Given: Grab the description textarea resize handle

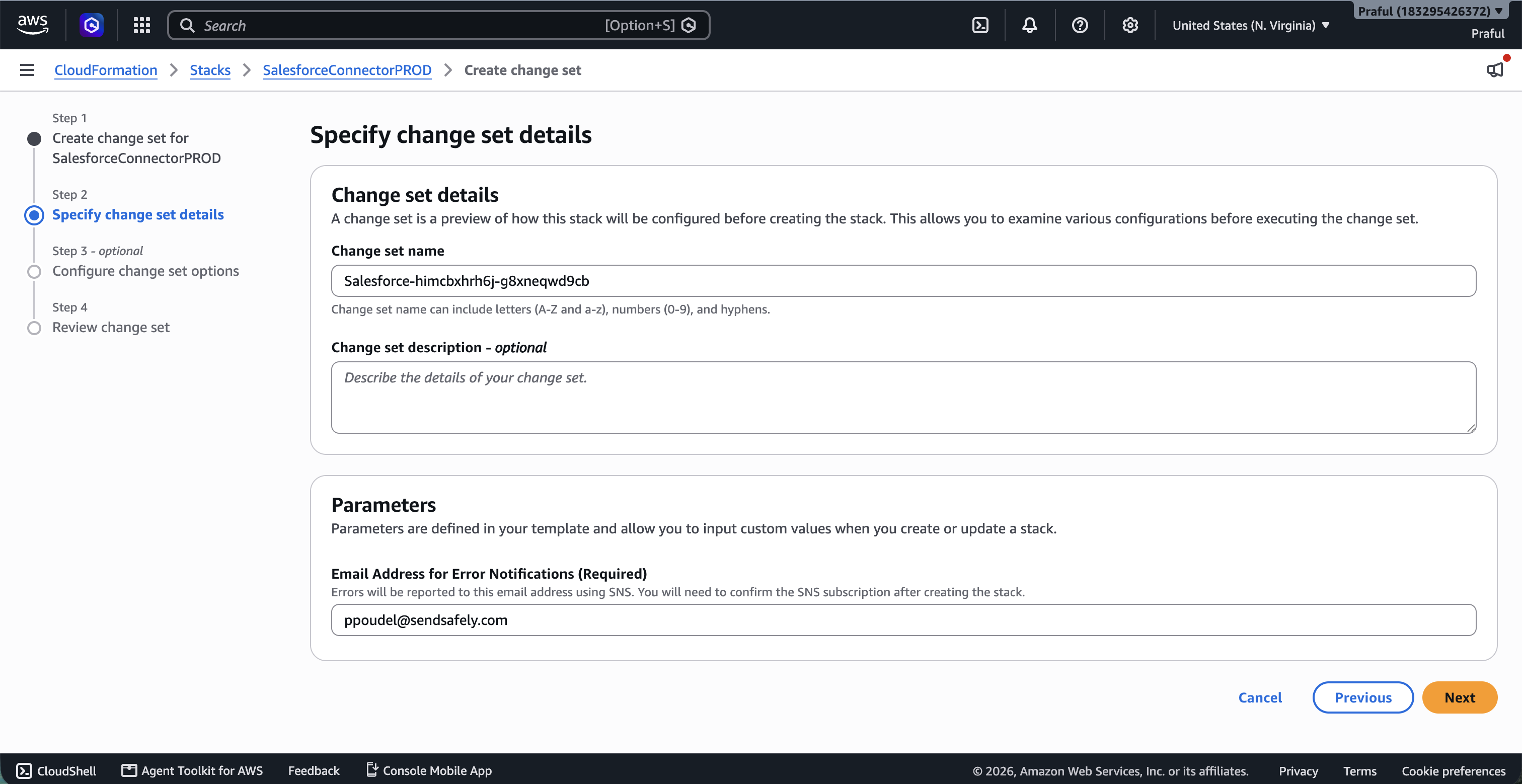Looking at the screenshot, I should click(x=1471, y=428).
